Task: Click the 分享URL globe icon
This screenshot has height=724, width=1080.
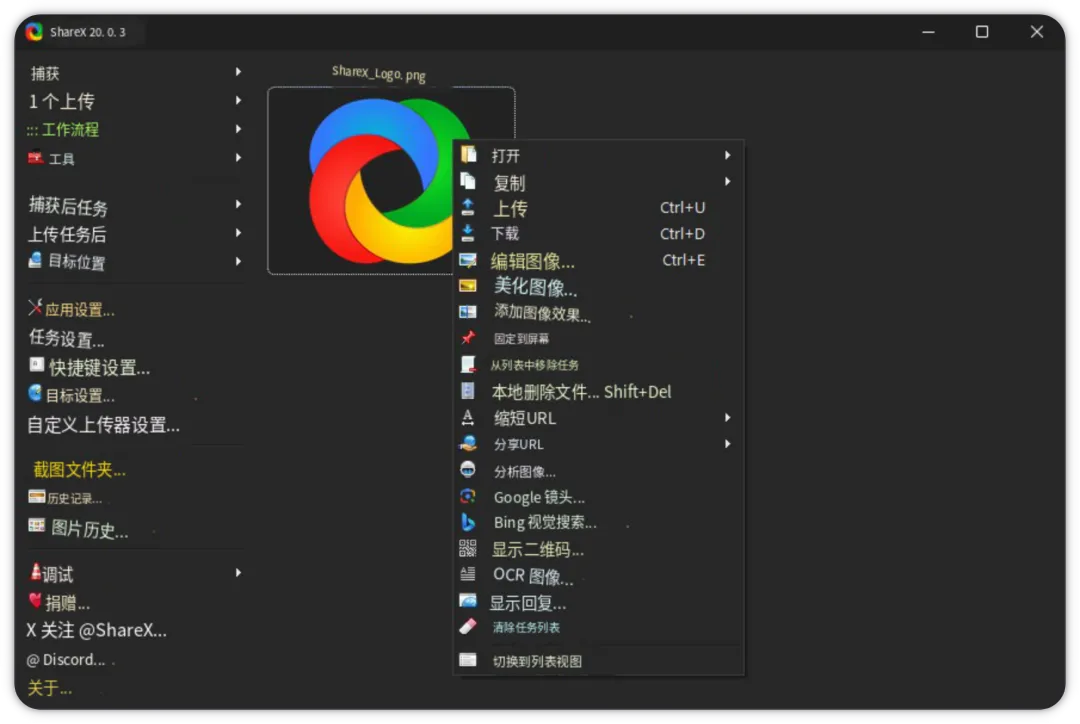Action: point(468,444)
